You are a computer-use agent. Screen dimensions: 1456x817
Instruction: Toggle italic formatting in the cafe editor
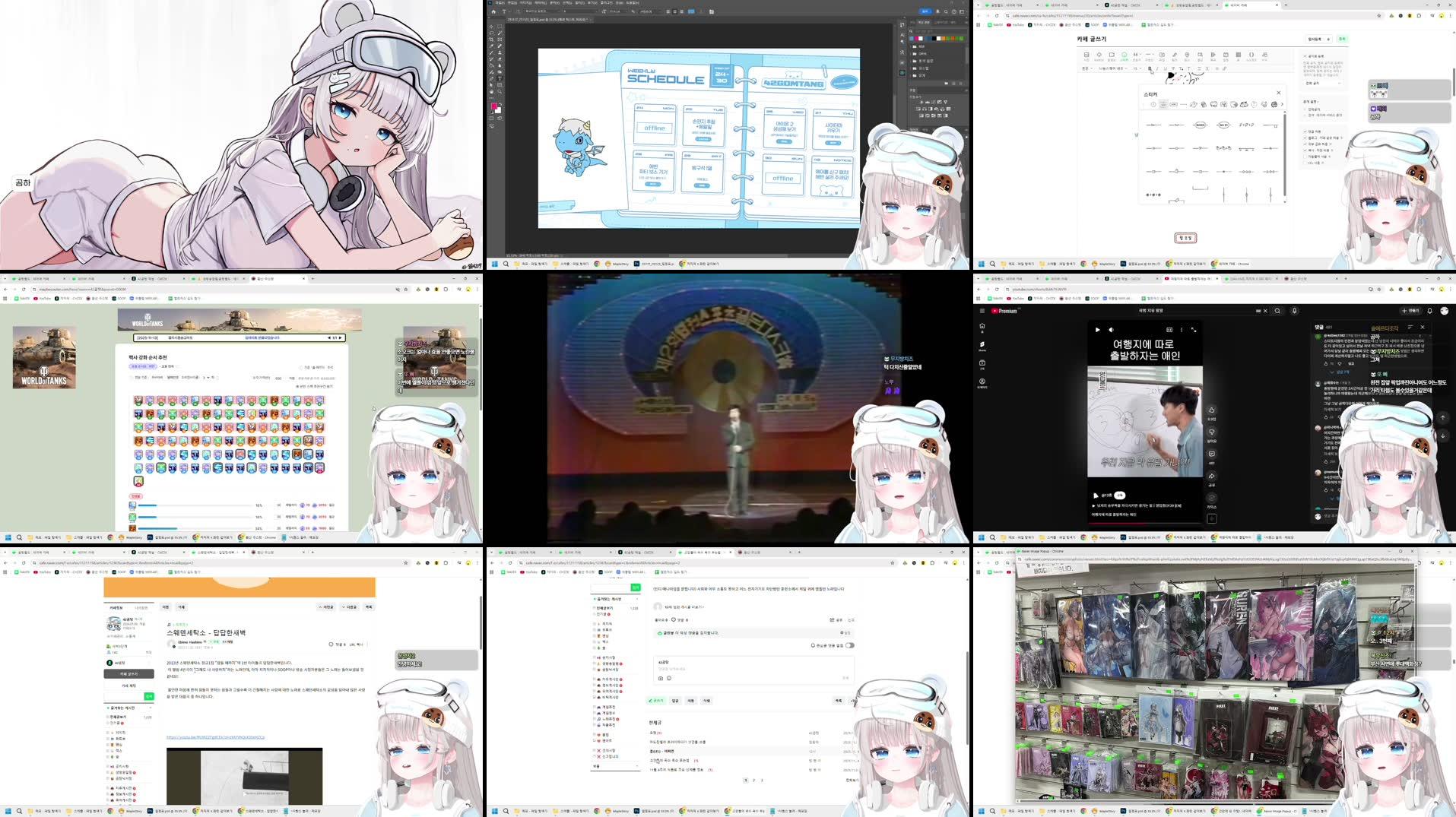1157,69
